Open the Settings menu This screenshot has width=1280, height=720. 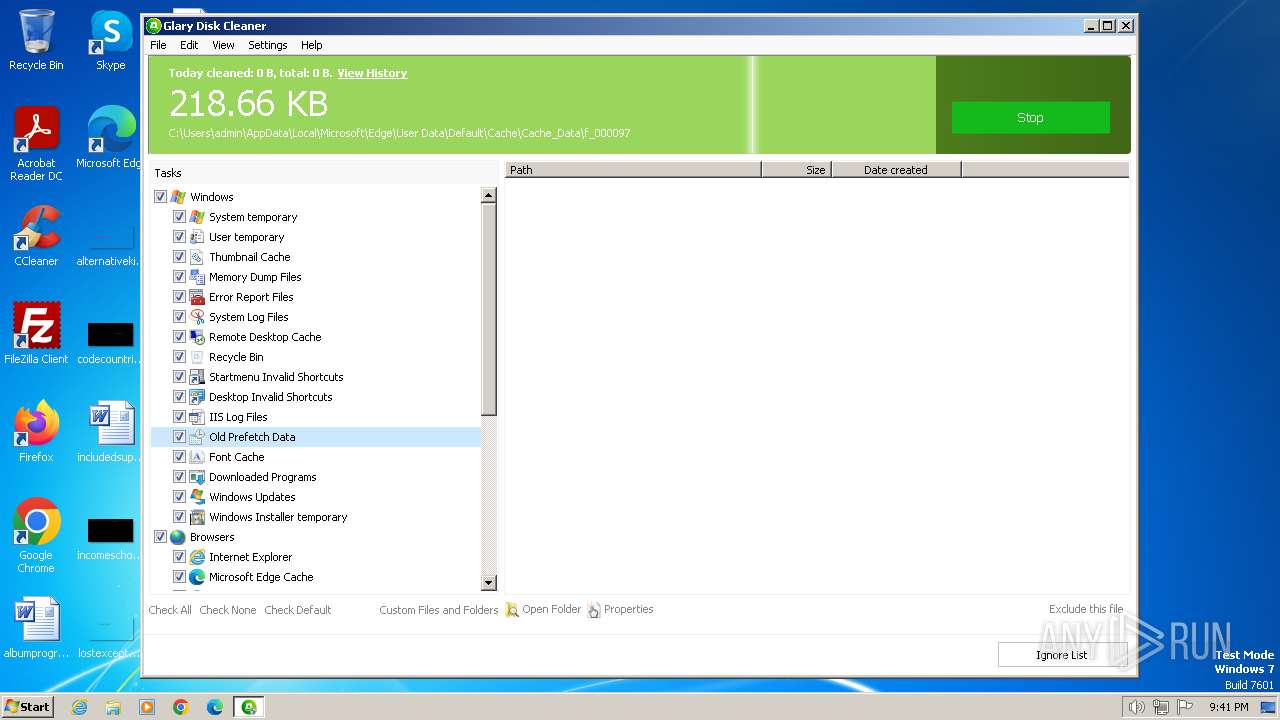[267, 45]
